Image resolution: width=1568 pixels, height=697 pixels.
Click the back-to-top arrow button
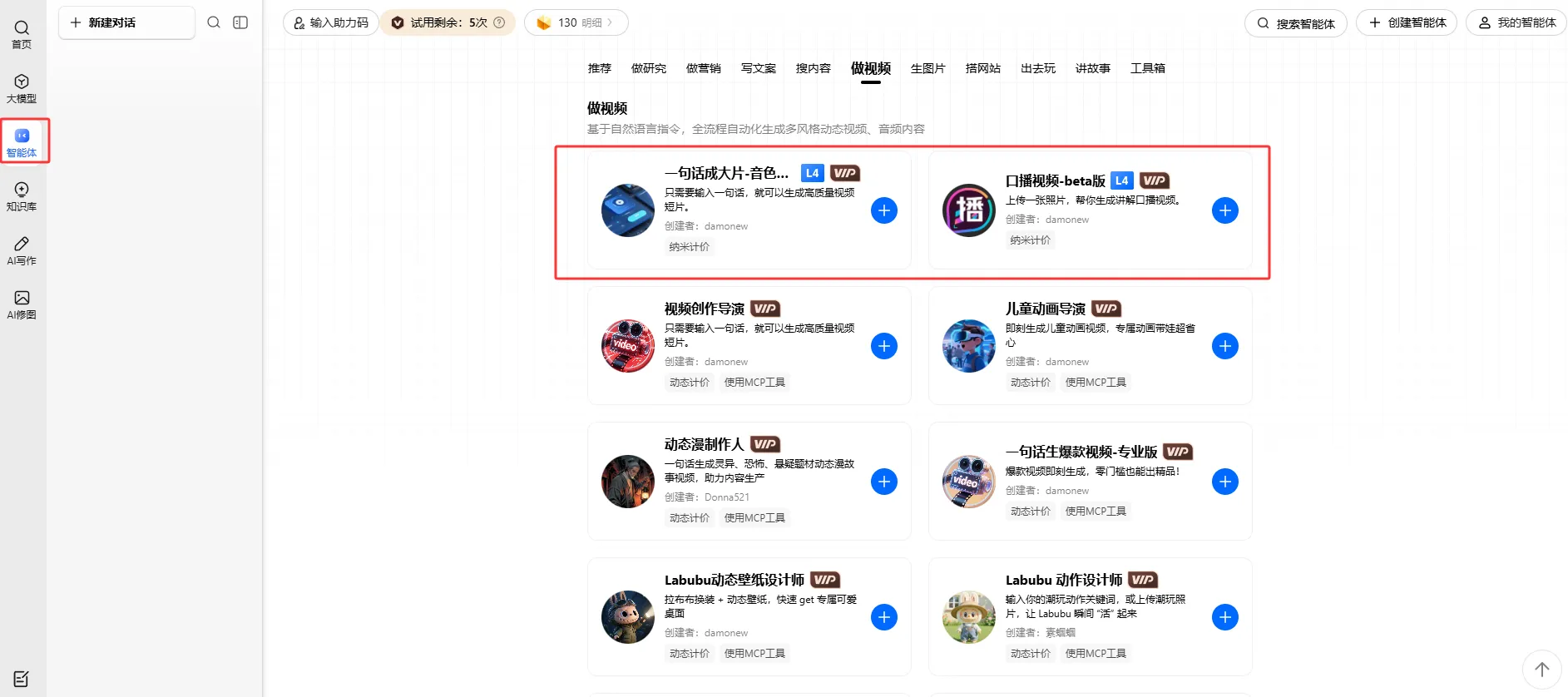(x=1541, y=670)
